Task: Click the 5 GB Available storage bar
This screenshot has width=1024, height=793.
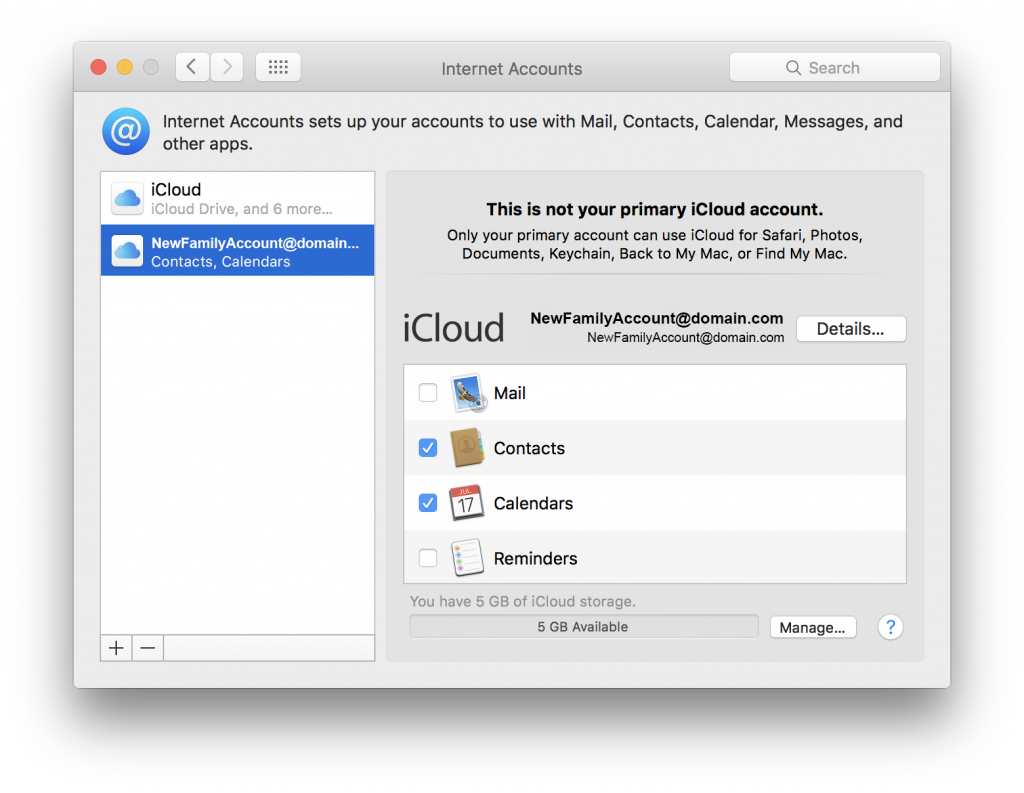Action: click(584, 626)
